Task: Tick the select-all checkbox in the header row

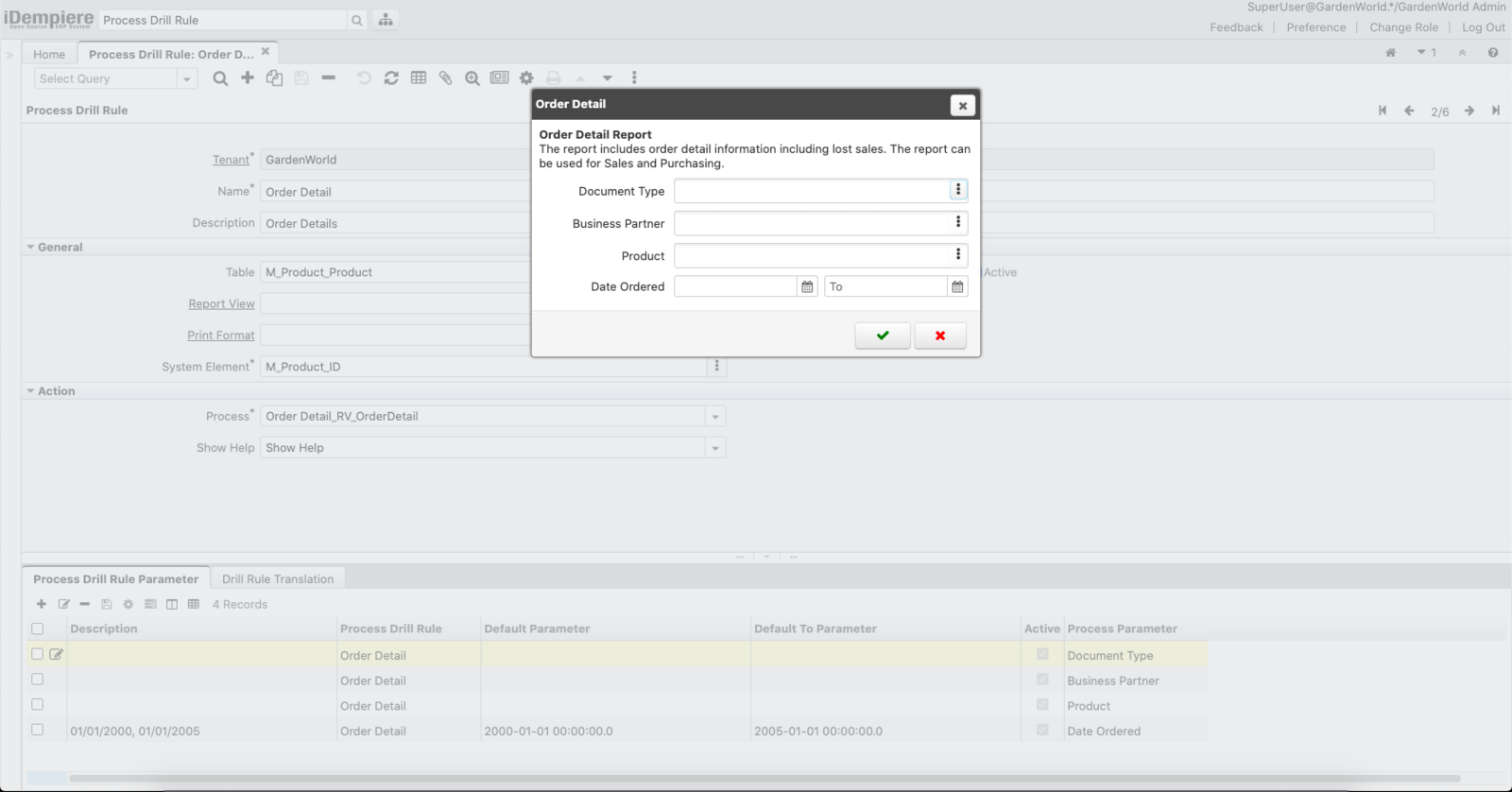Action: pyautogui.click(x=38, y=628)
